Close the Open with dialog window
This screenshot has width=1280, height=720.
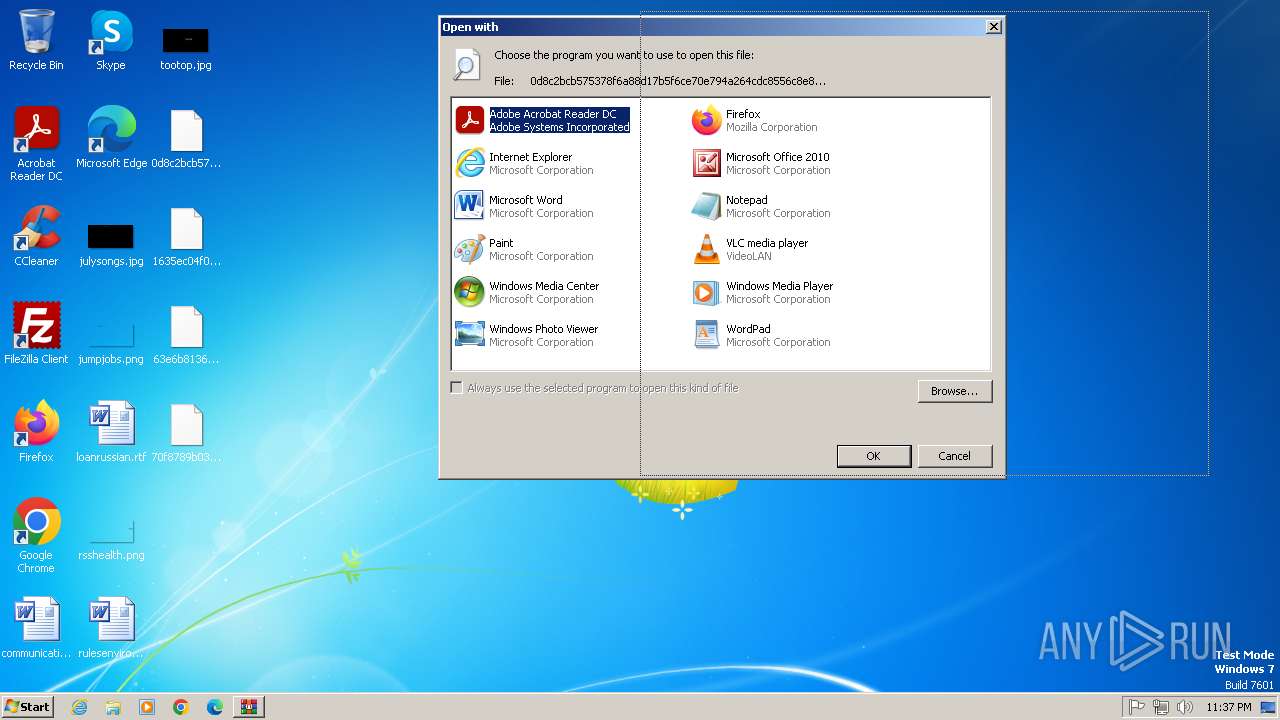[993, 27]
